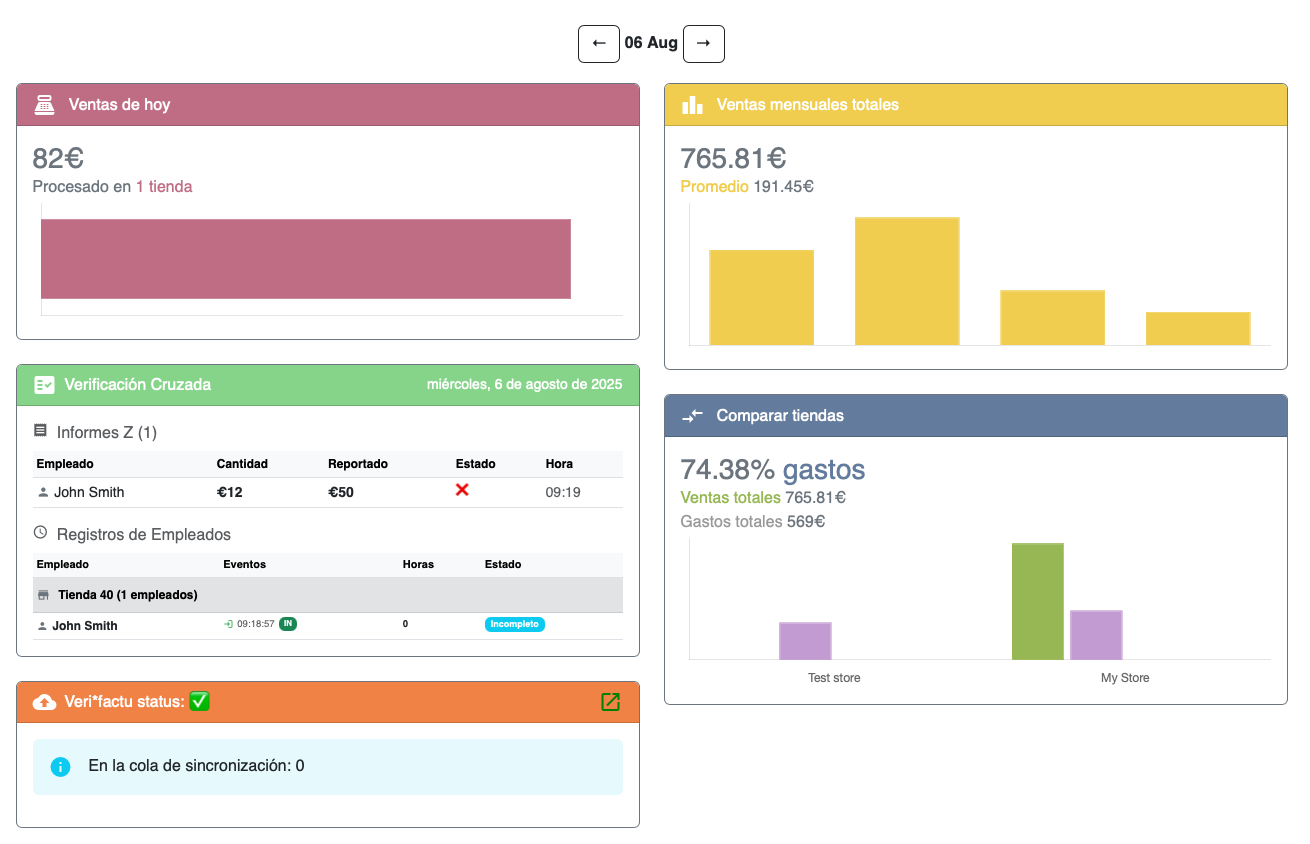Select the Tienda 40 group row
The height and width of the screenshot is (844, 1310).
327,594
